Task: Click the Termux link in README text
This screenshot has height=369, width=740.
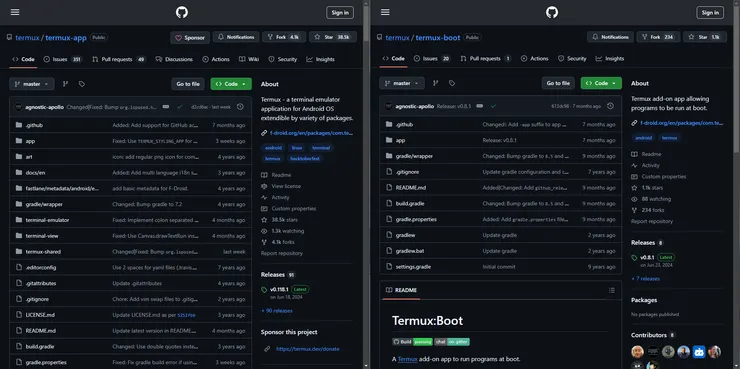Action: pyautogui.click(x=407, y=360)
